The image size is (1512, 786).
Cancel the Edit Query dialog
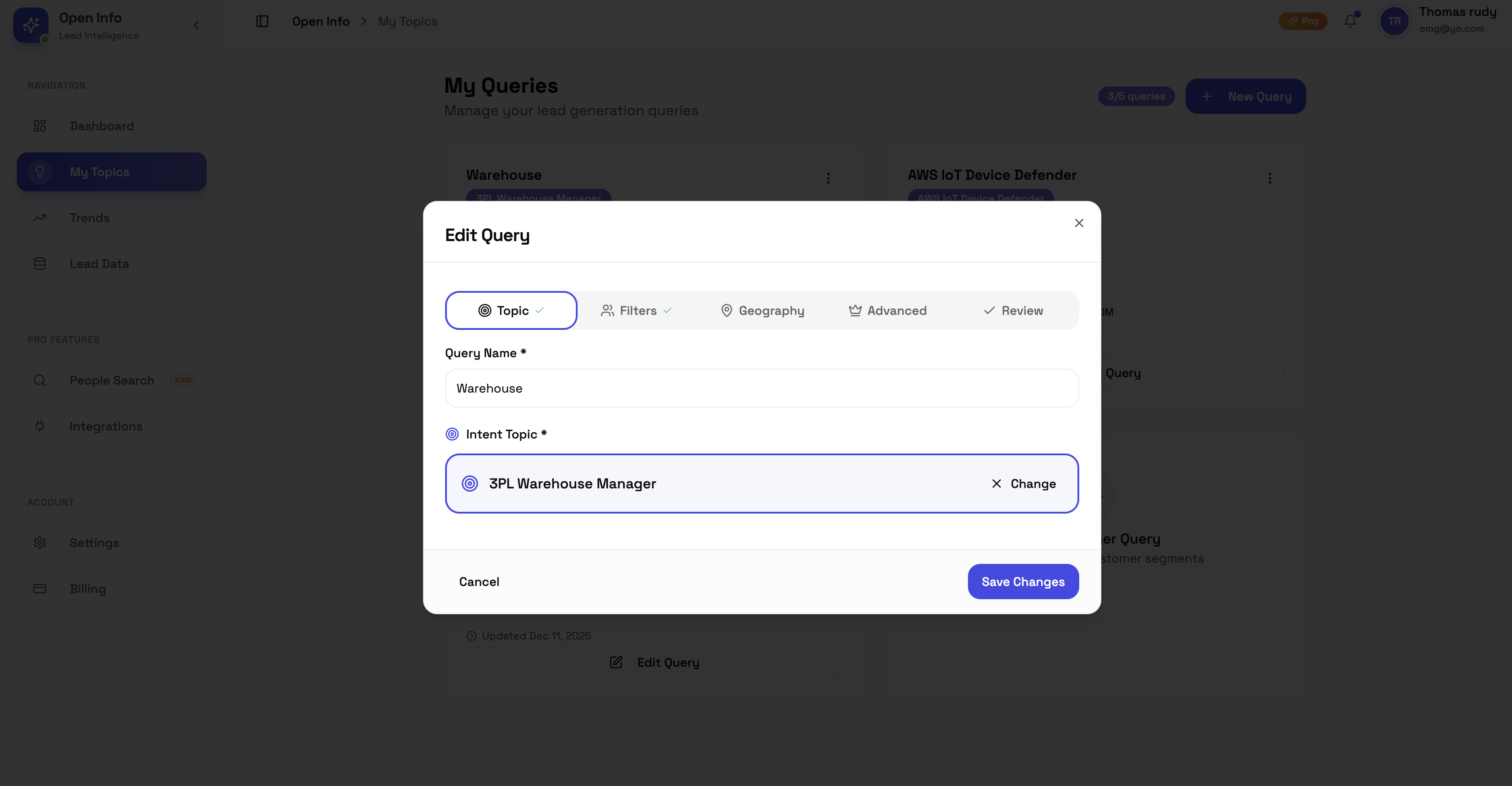479,582
